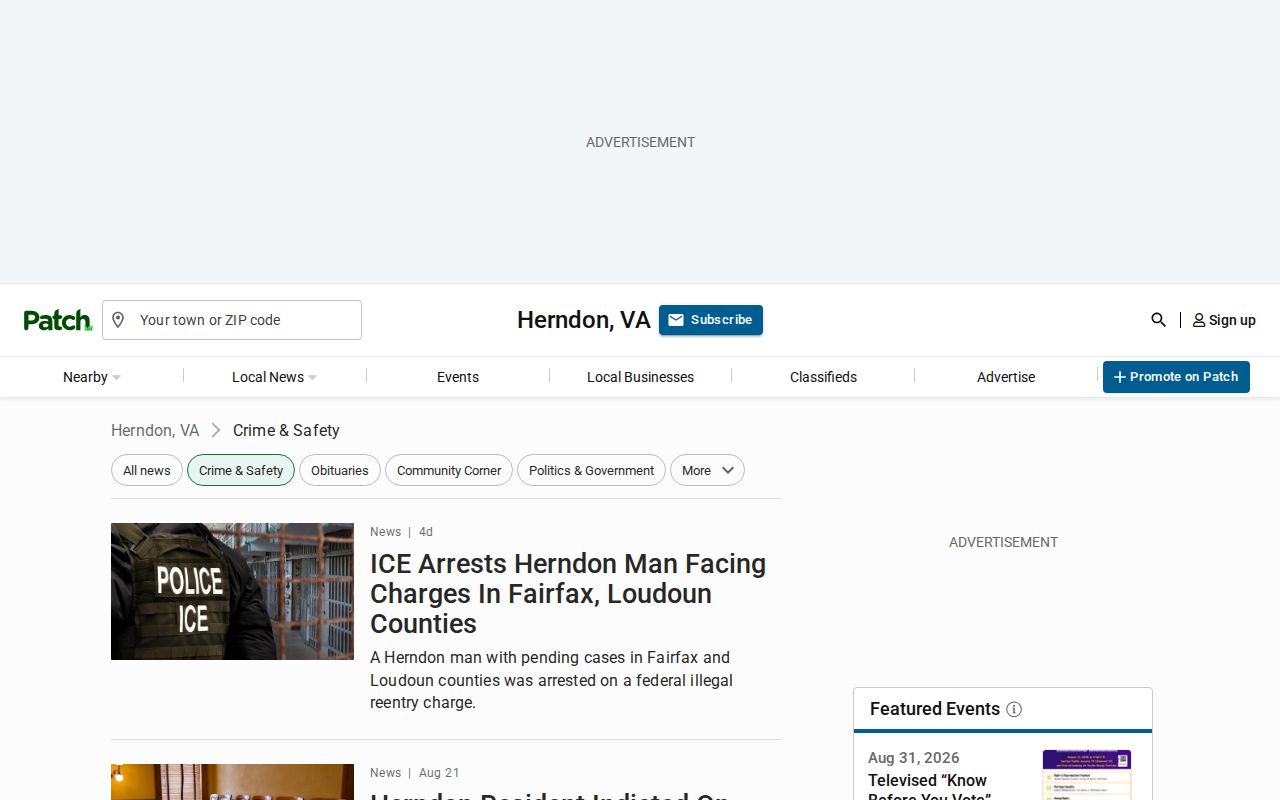Viewport: 1280px width, 800px height.
Task: Select the Community Corner filter
Action: tap(449, 471)
